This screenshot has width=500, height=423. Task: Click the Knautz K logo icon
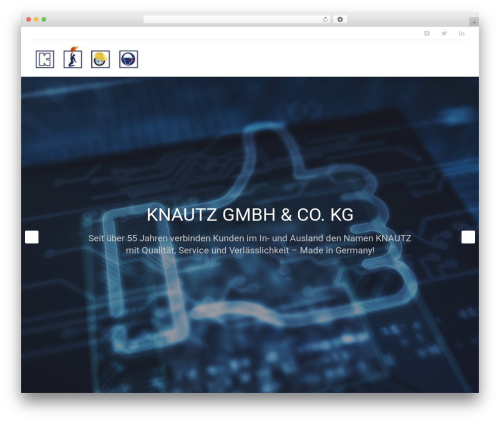click(x=45, y=59)
